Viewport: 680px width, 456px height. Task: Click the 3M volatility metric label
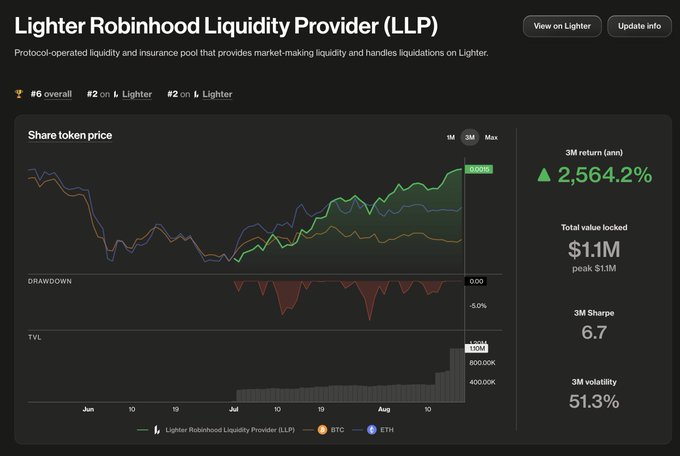[594, 382]
